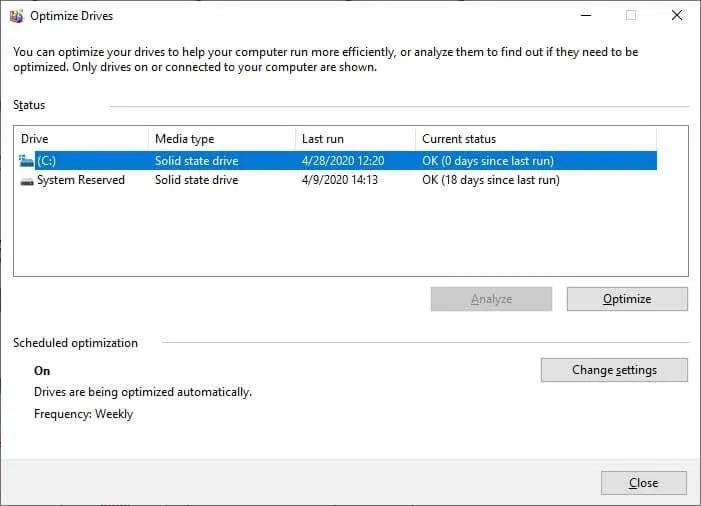This screenshot has height=506, width=701.
Task: Open Change settings for scheduled optimization
Action: 614,370
